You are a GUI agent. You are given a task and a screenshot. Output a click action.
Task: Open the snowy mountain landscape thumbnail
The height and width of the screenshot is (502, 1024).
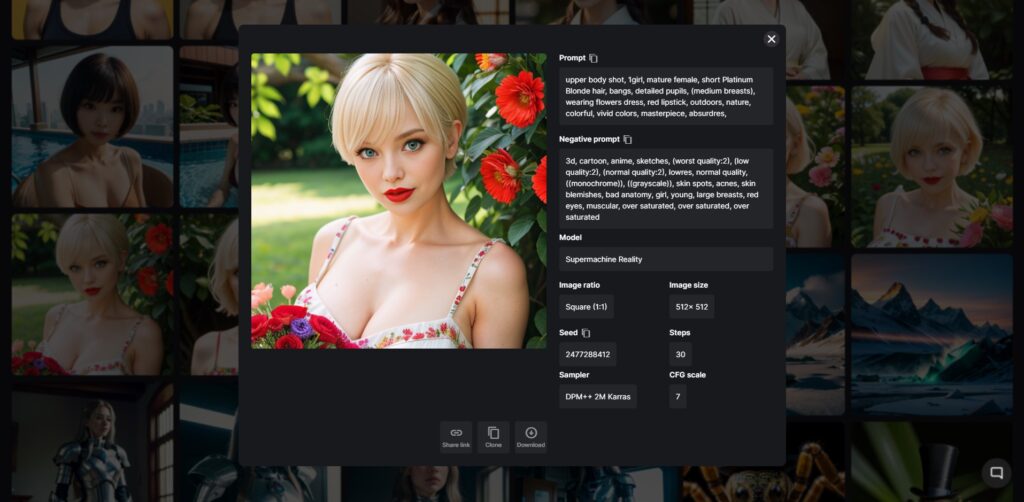pos(932,334)
